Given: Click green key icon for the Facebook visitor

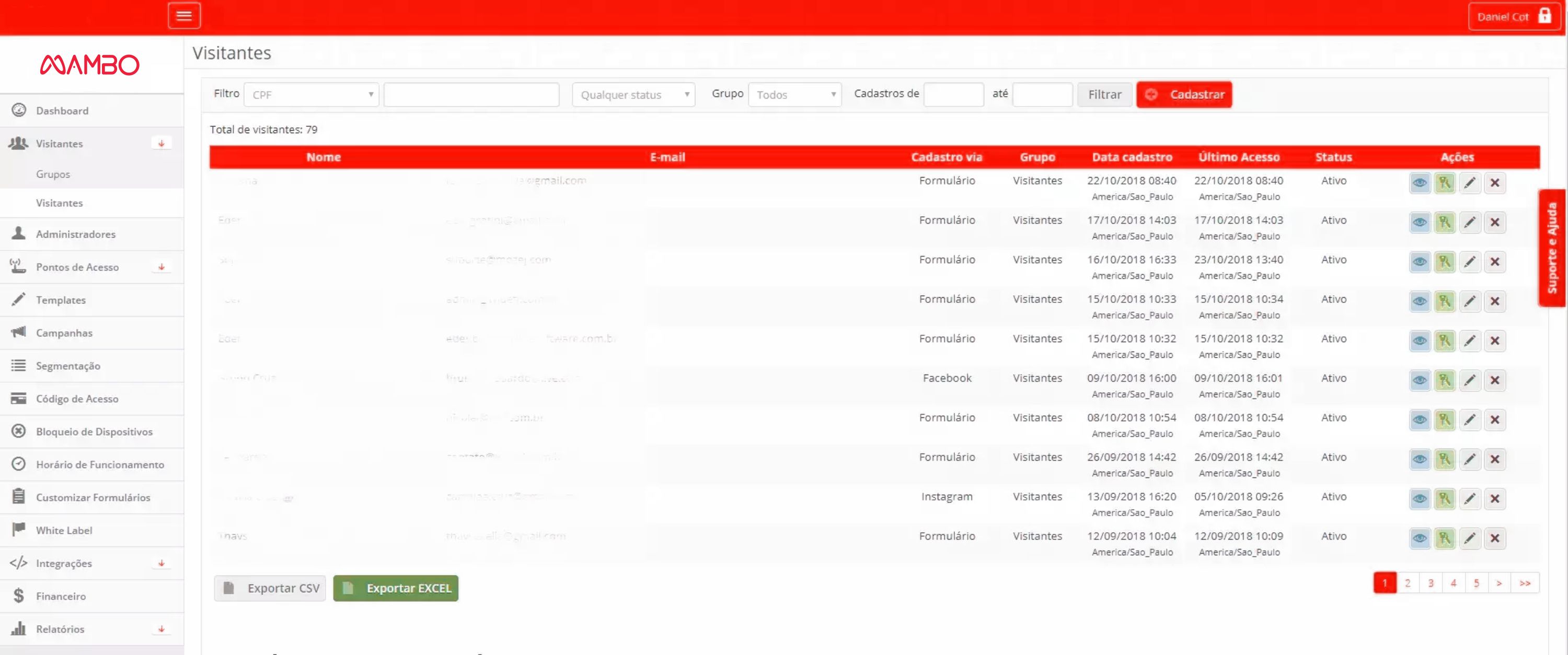Looking at the screenshot, I should [x=1445, y=381].
